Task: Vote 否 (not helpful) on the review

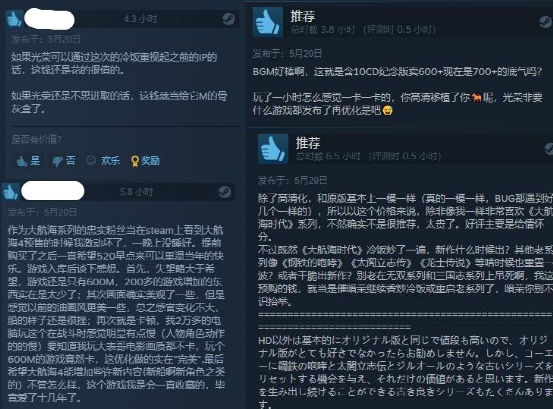Action: click(64, 161)
